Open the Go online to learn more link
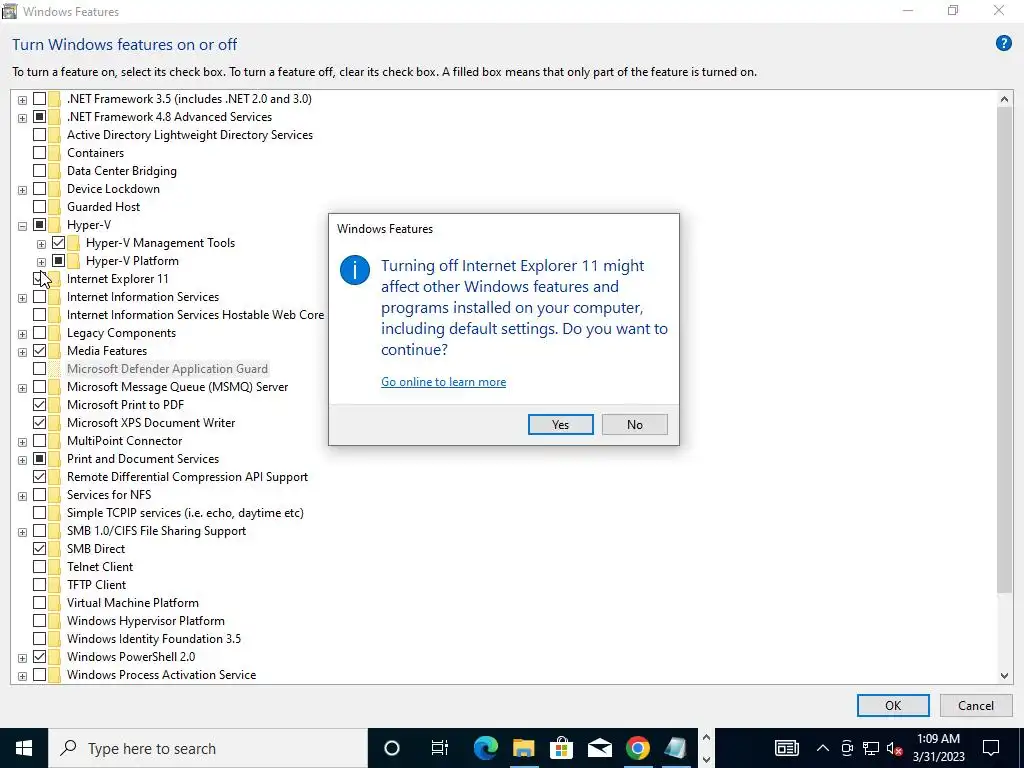Screen dimensions: 1024x768 pyautogui.click(x=443, y=382)
